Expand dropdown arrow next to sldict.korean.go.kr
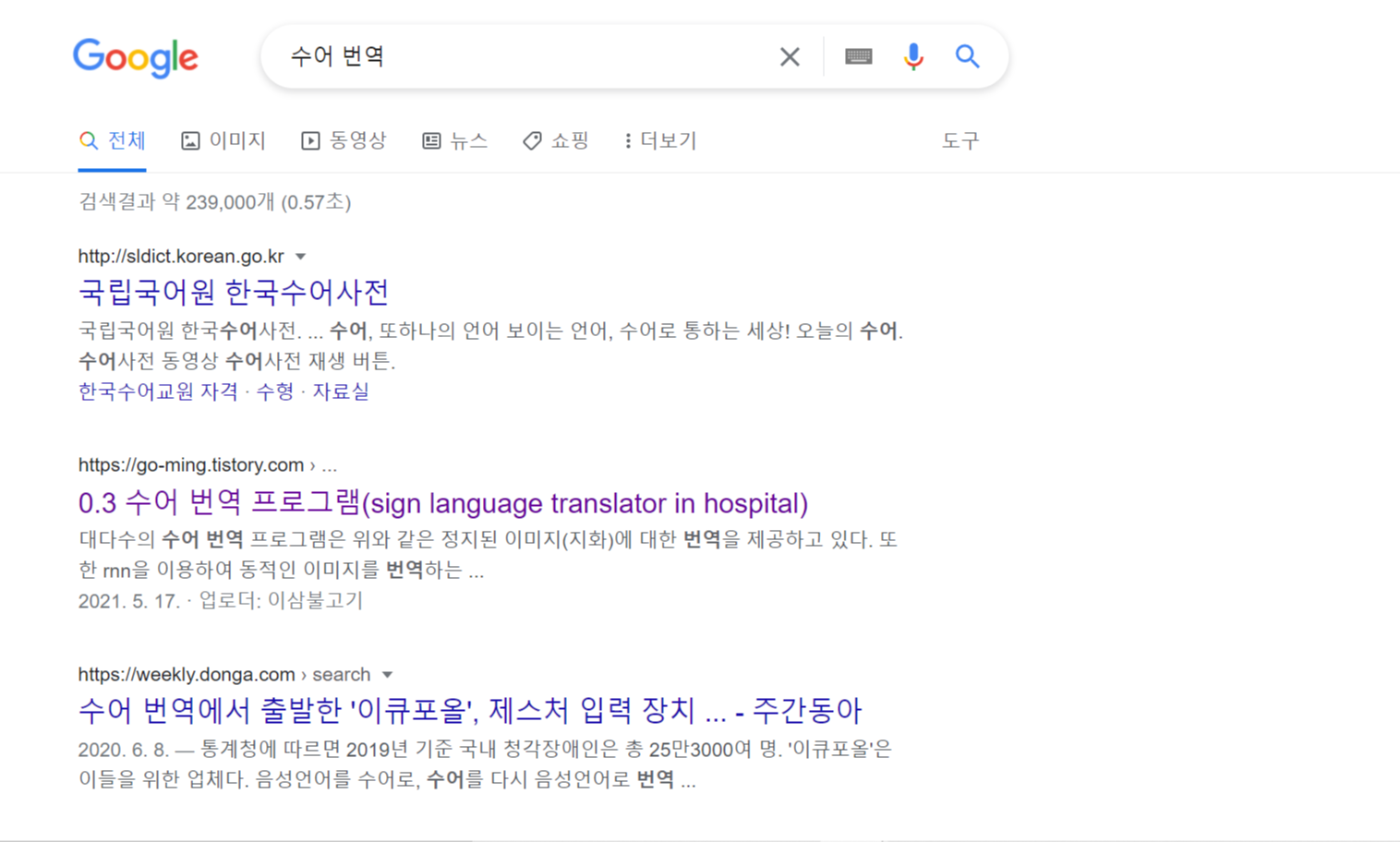1400x842 pixels. tap(300, 257)
